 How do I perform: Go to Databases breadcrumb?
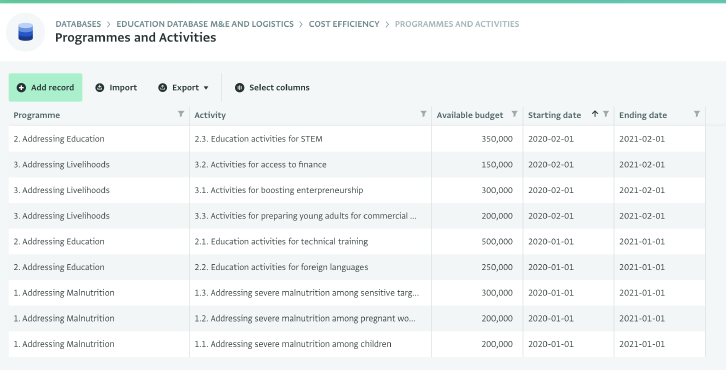click(78, 24)
